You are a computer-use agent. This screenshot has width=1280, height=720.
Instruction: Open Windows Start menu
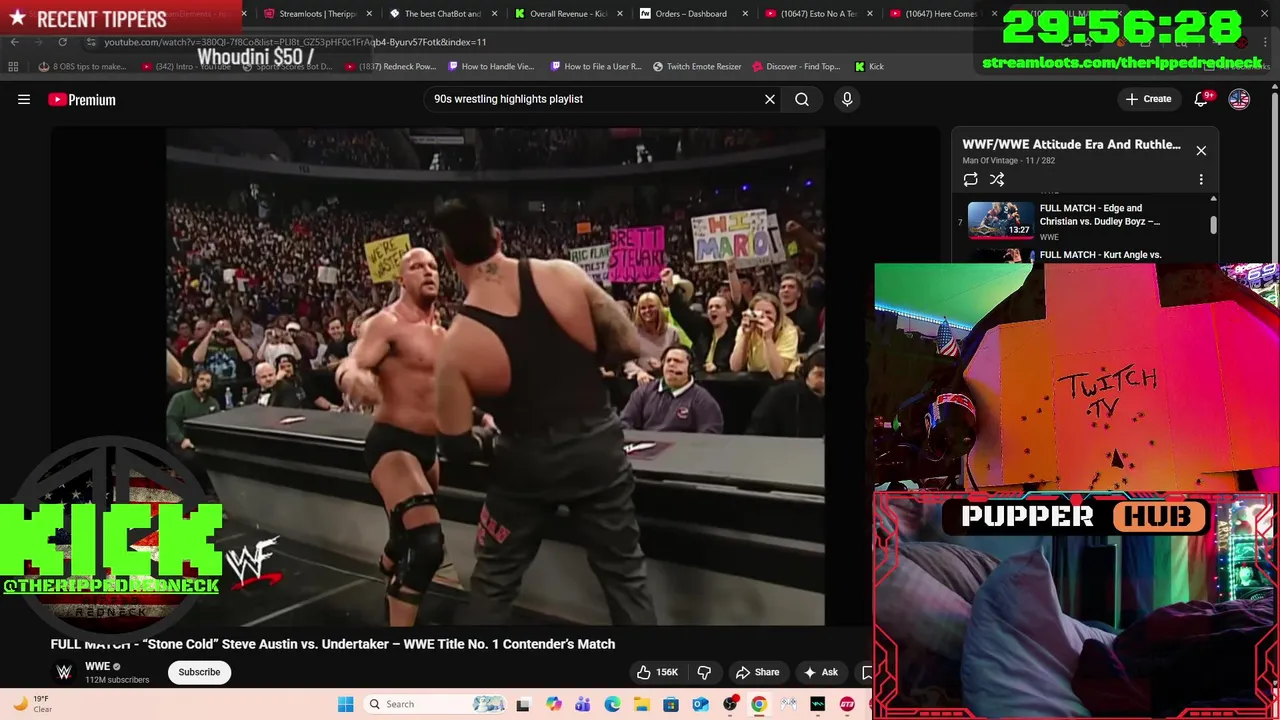345,704
